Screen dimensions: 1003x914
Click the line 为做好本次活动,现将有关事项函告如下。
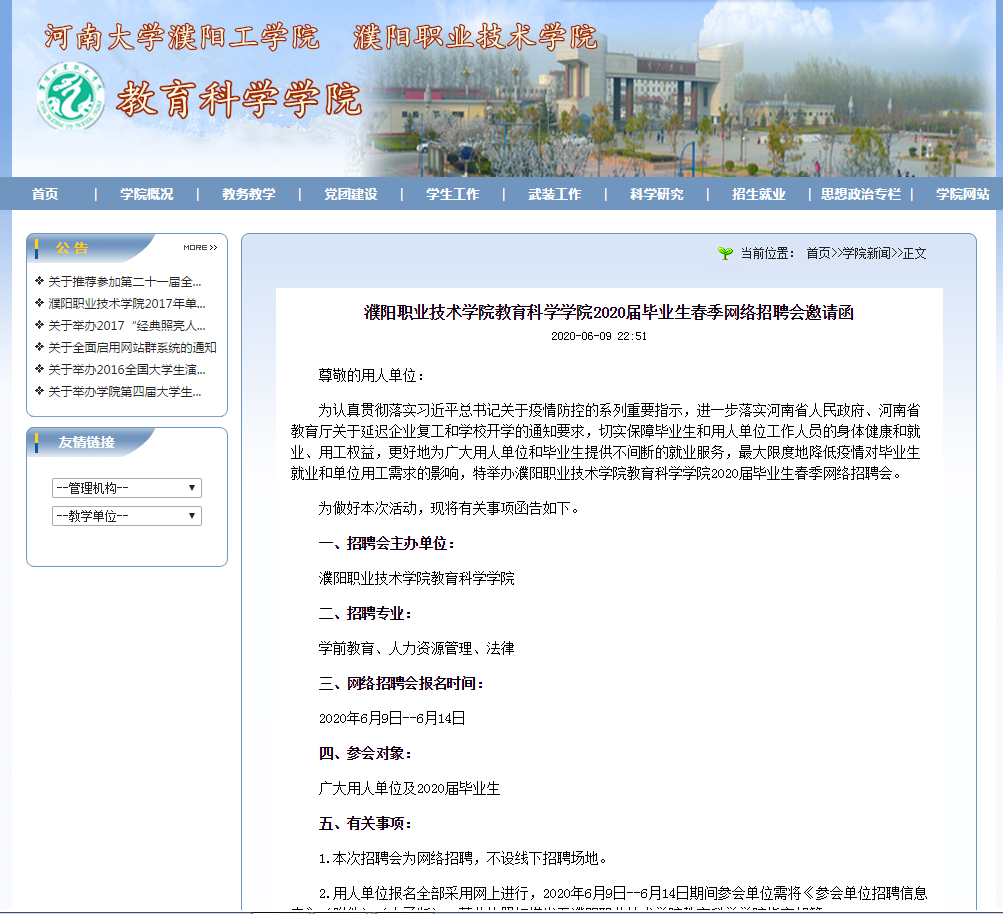click(449, 508)
